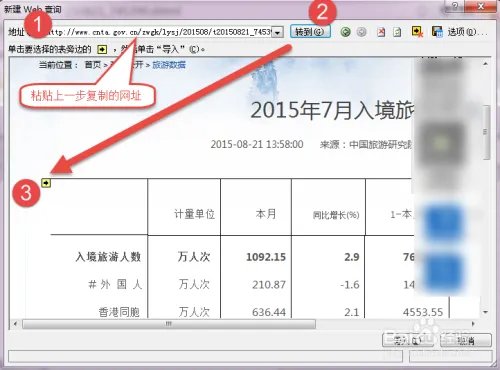Open the 旅游数据 breadcrumb link
500x370 pixels.
169,65
